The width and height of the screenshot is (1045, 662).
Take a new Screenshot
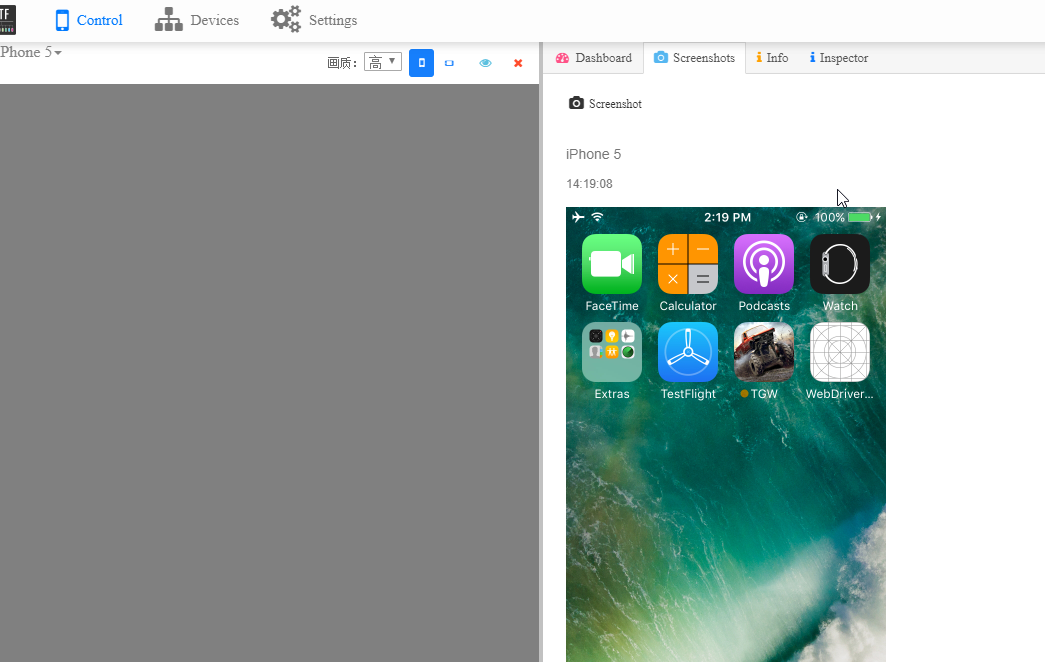[605, 103]
